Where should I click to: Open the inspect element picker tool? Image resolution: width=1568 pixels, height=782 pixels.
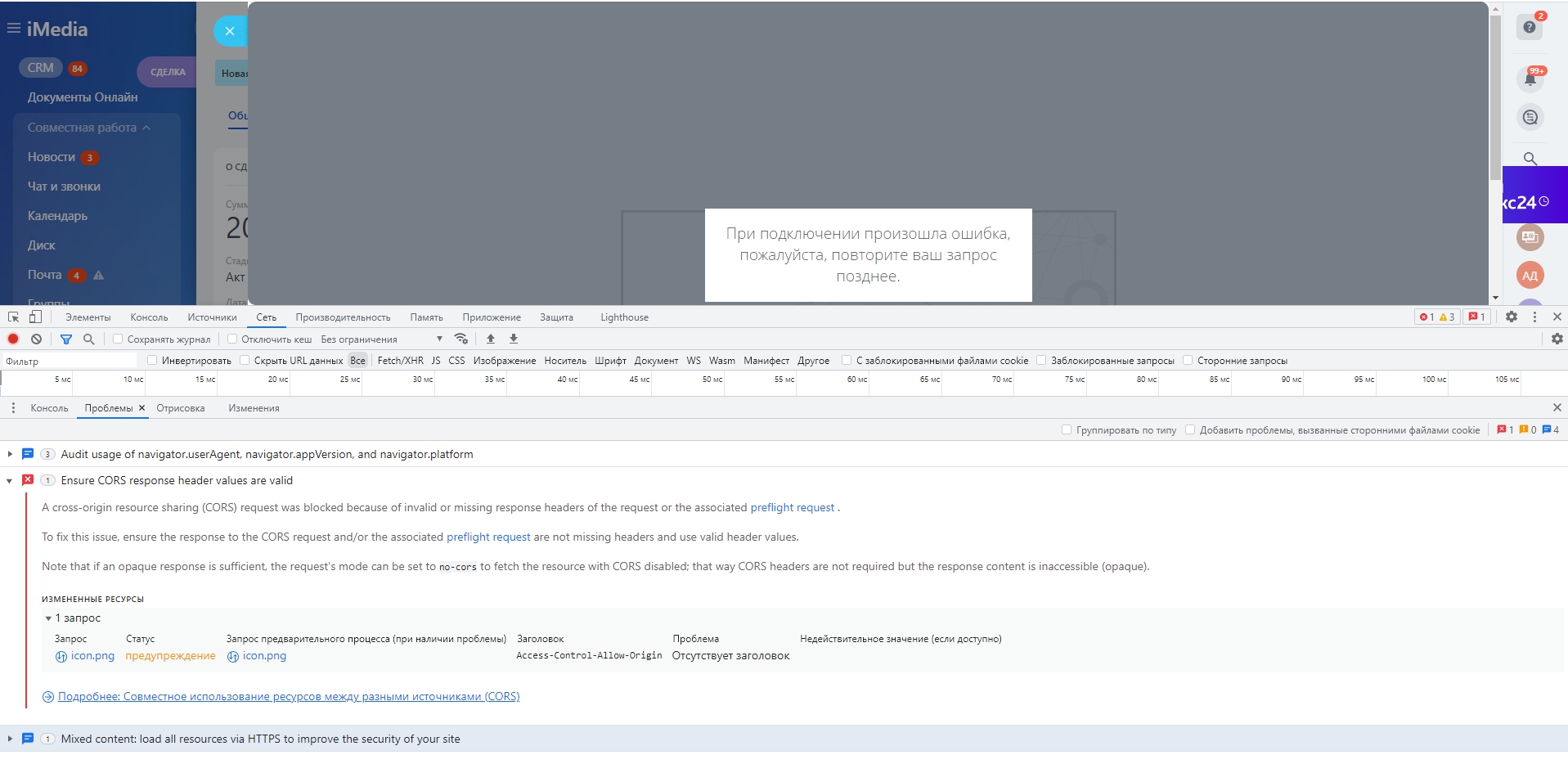coord(14,317)
